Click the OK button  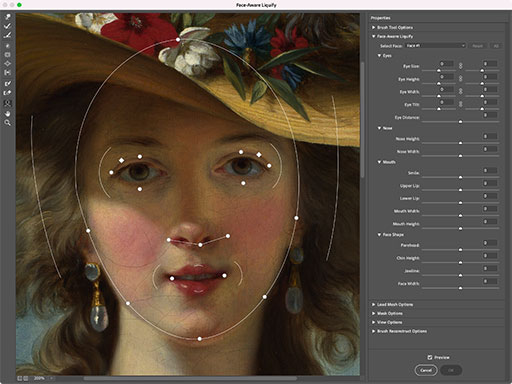pos(451,370)
